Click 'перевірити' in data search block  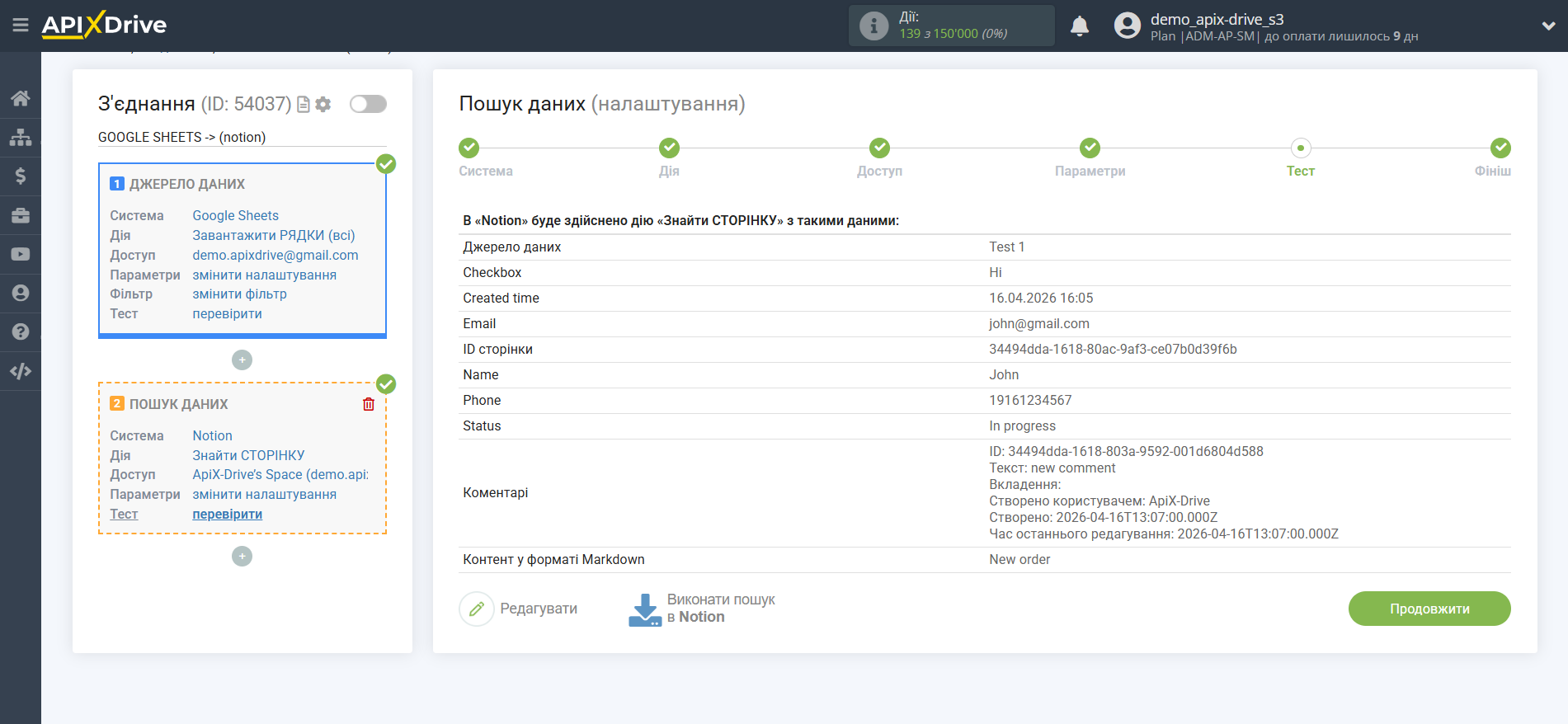(228, 514)
